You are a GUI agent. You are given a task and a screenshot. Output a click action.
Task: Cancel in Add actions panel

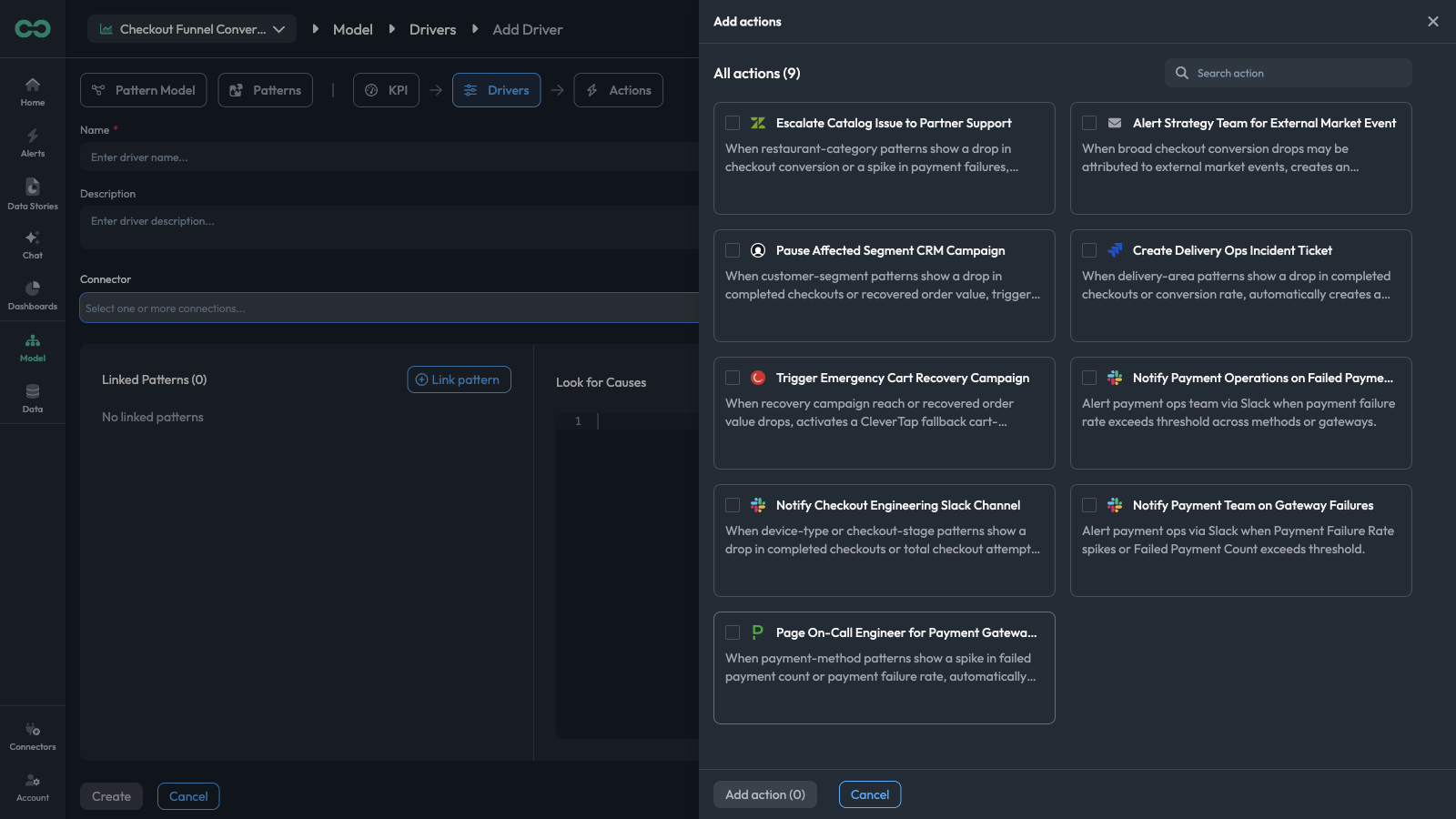coord(870,794)
